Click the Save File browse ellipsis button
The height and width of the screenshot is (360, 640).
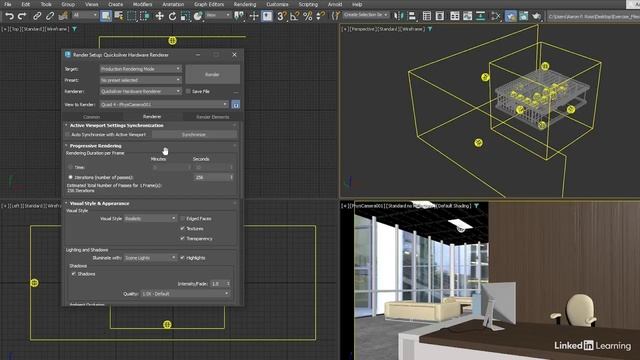click(236, 91)
